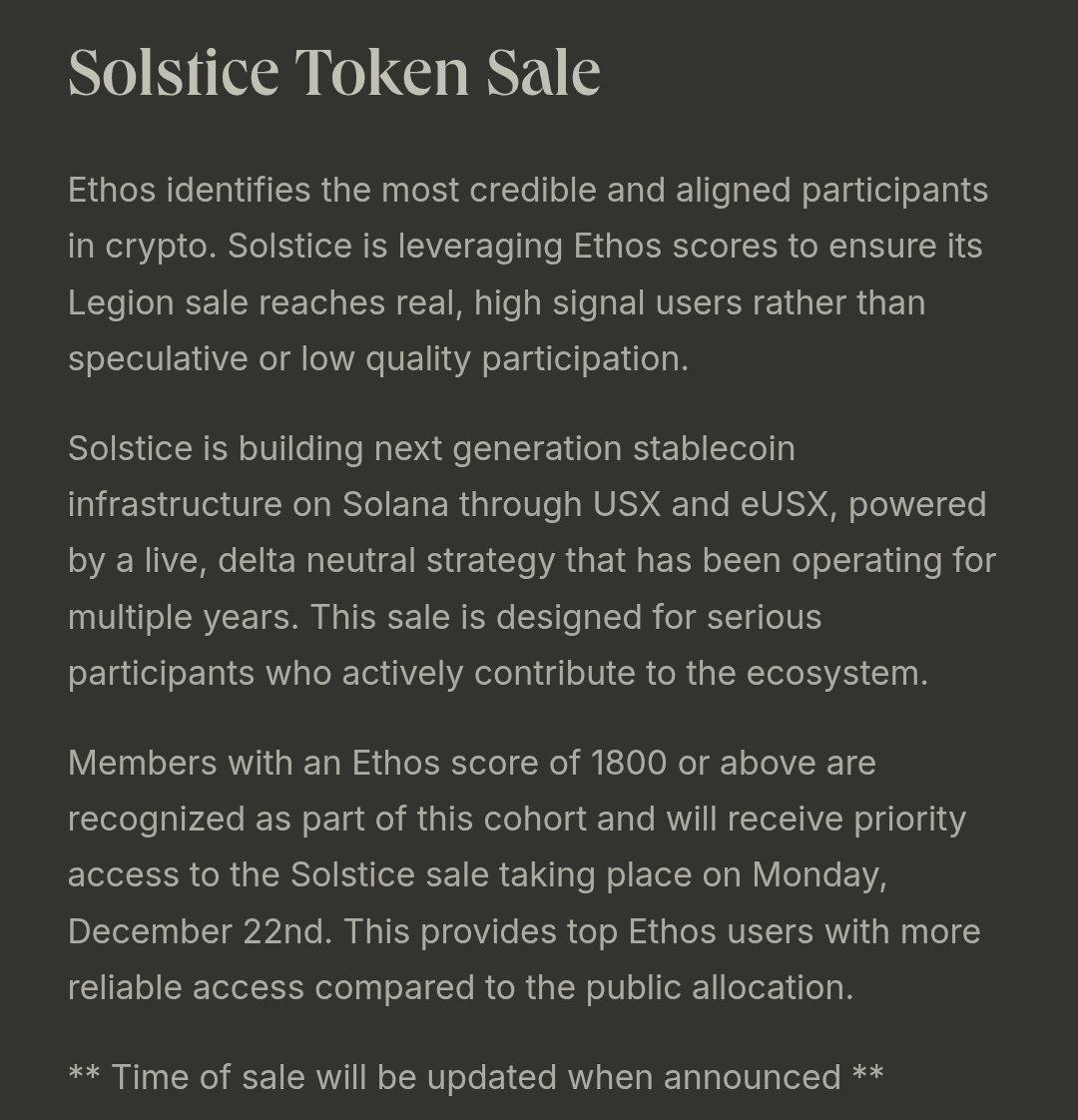
Task: Click the line starting 'Legion sale reaches real'
Action: (496, 302)
